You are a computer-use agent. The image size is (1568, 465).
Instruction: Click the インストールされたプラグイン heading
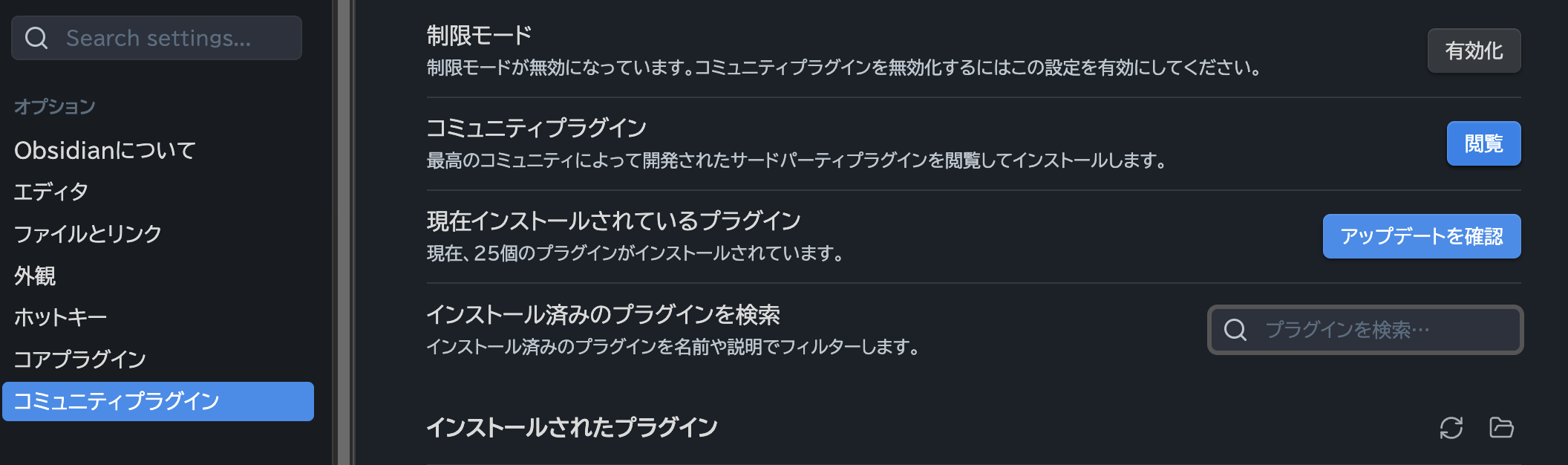point(572,427)
